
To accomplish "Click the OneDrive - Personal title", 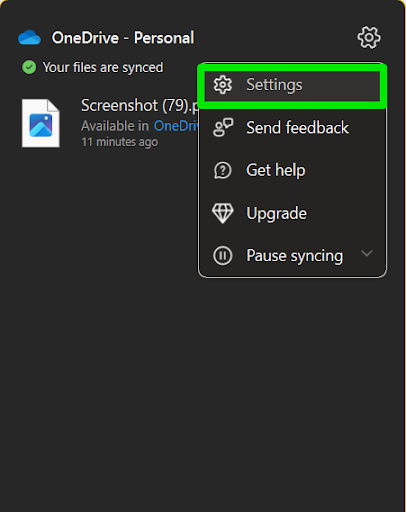I will click(123, 38).
